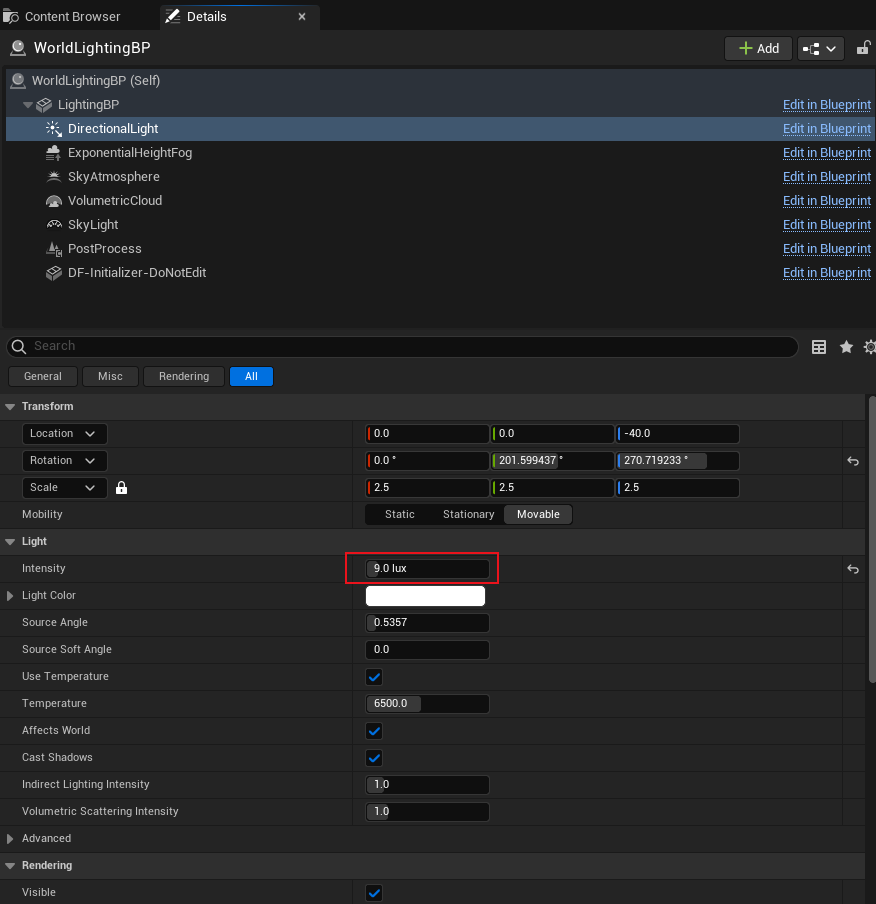Disable the Use Temperature checkbox
The image size is (876, 904).
pos(375,677)
